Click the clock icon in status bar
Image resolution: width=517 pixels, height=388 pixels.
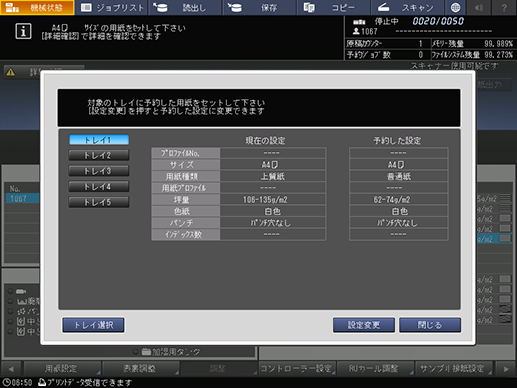point(6,382)
